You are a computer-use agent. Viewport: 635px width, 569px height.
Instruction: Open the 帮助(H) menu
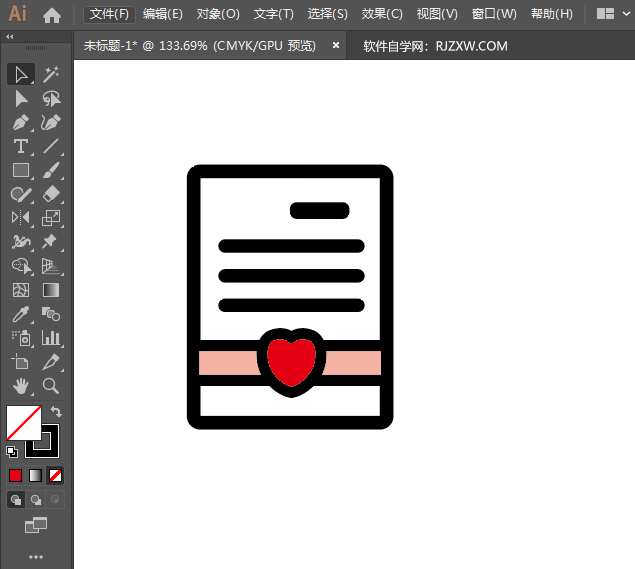pyautogui.click(x=552, y=14)
